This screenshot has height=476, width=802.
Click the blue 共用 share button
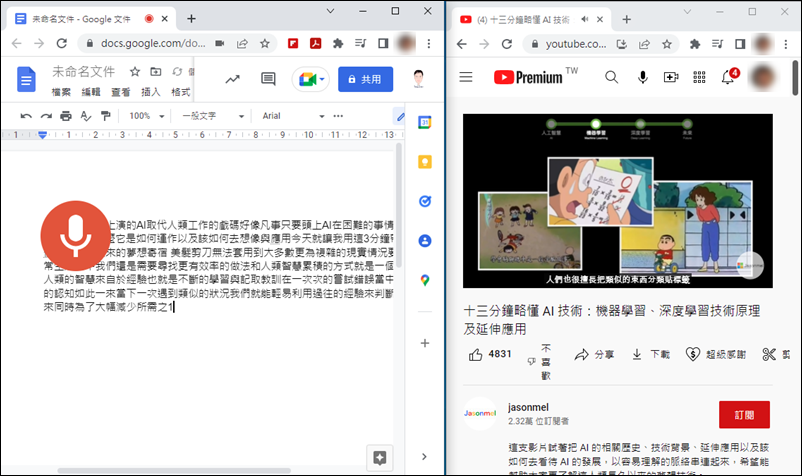click(365, 79)
